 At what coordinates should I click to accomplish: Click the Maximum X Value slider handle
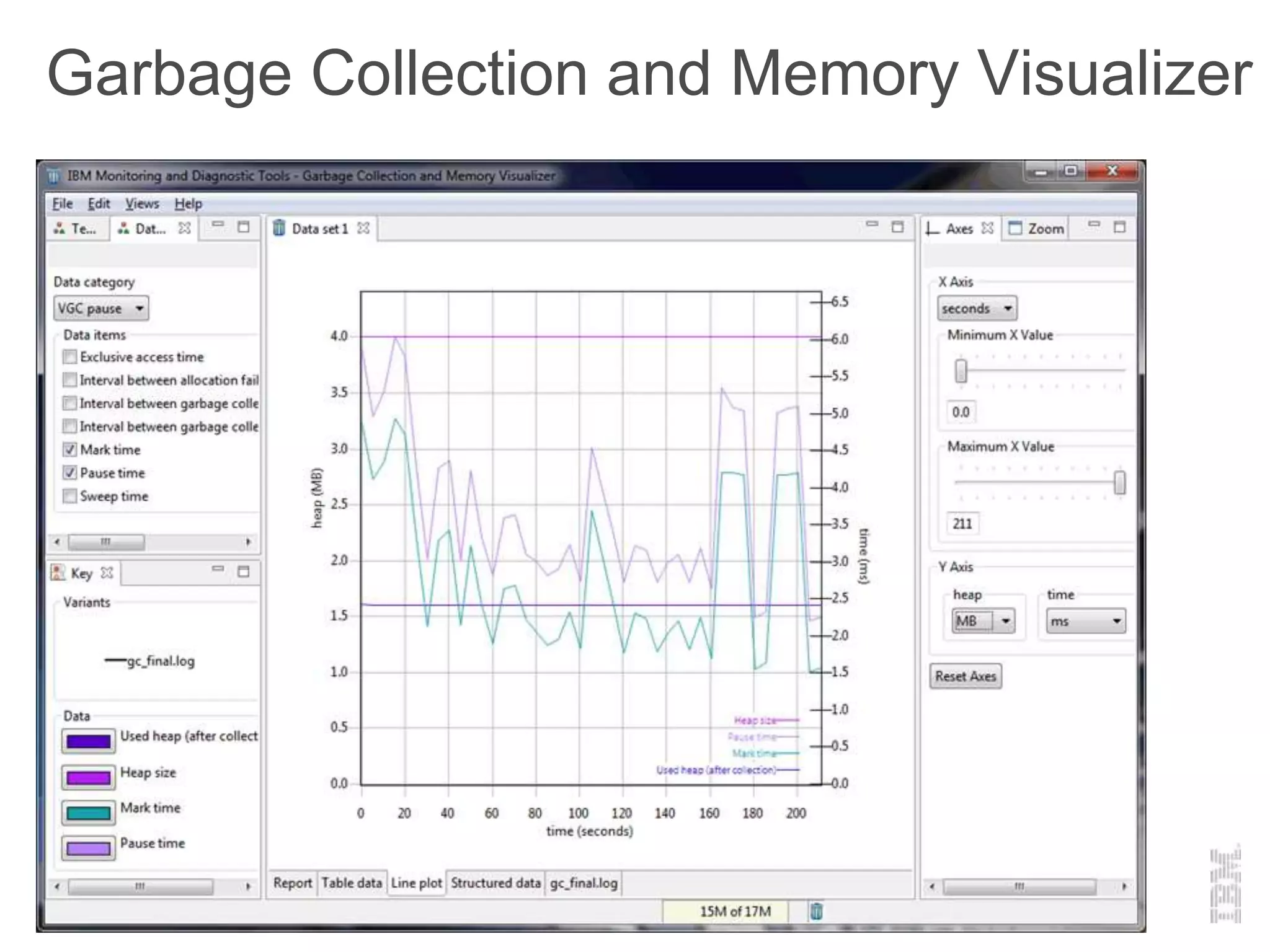point(1119,482)
